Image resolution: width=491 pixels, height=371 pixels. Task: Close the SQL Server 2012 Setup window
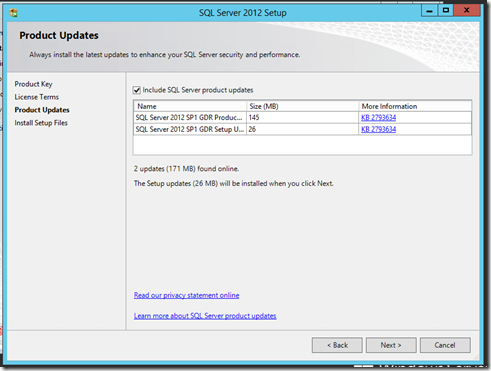(467, 11)
